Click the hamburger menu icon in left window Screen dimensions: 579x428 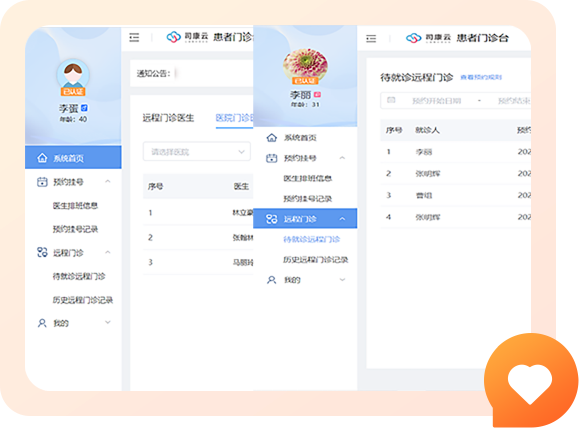coord(134,37)
